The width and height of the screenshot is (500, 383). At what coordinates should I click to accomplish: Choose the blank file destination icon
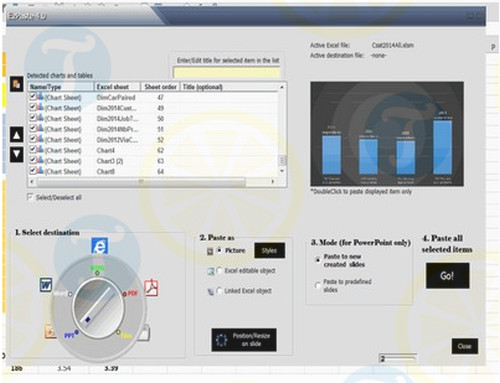tap(144, 333)
